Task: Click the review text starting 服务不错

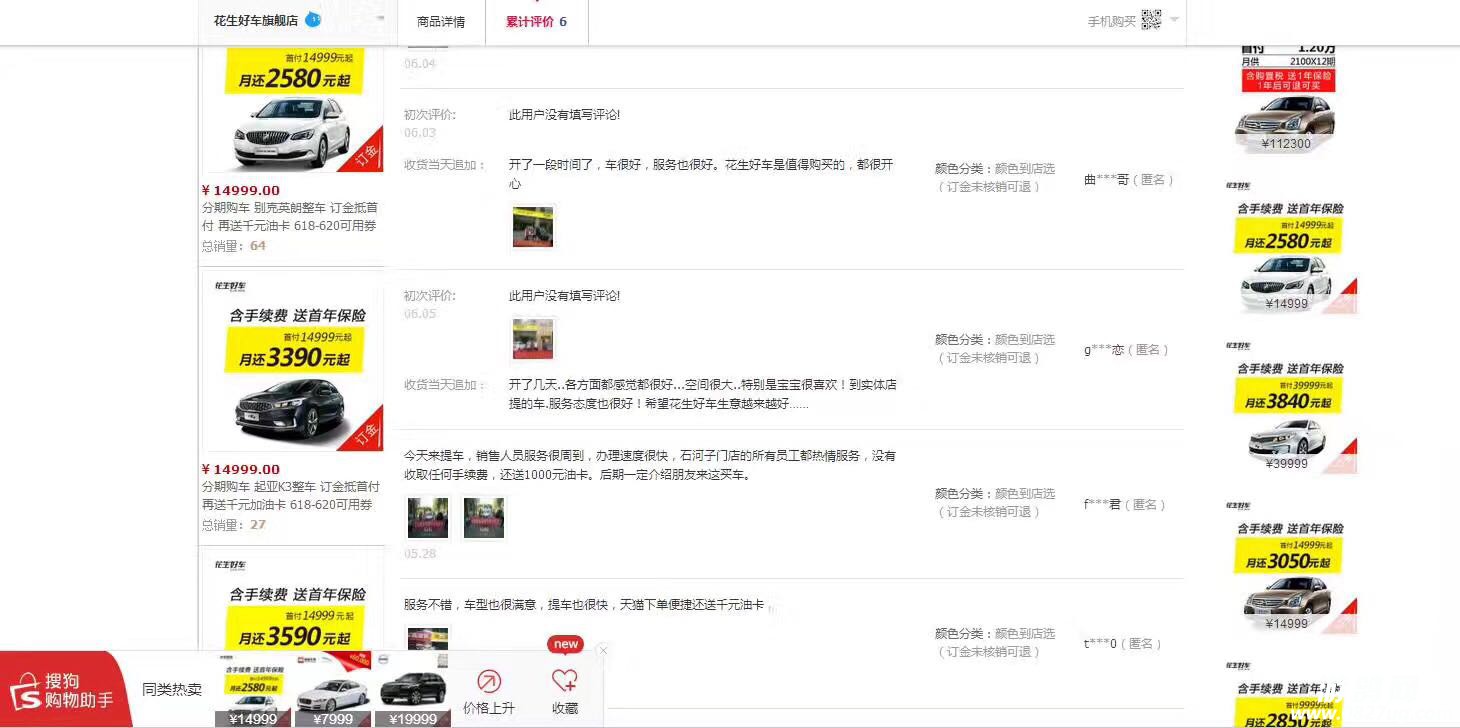Action: pos(584,605)
